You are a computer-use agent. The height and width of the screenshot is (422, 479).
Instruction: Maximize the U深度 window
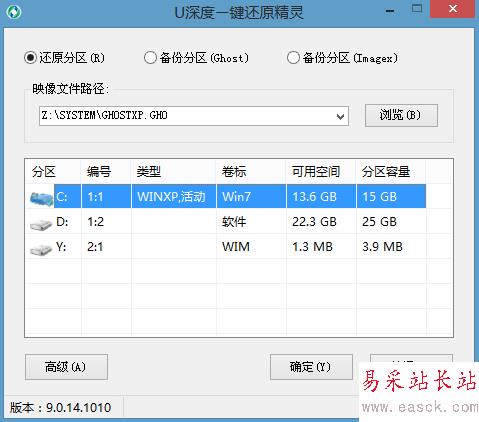pos(417,9)
